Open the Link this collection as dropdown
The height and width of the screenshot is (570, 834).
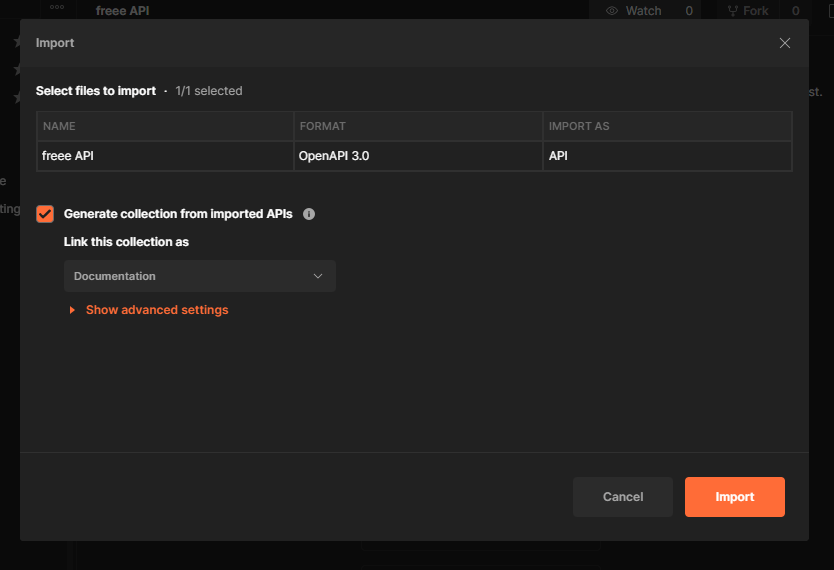(199, 276)
